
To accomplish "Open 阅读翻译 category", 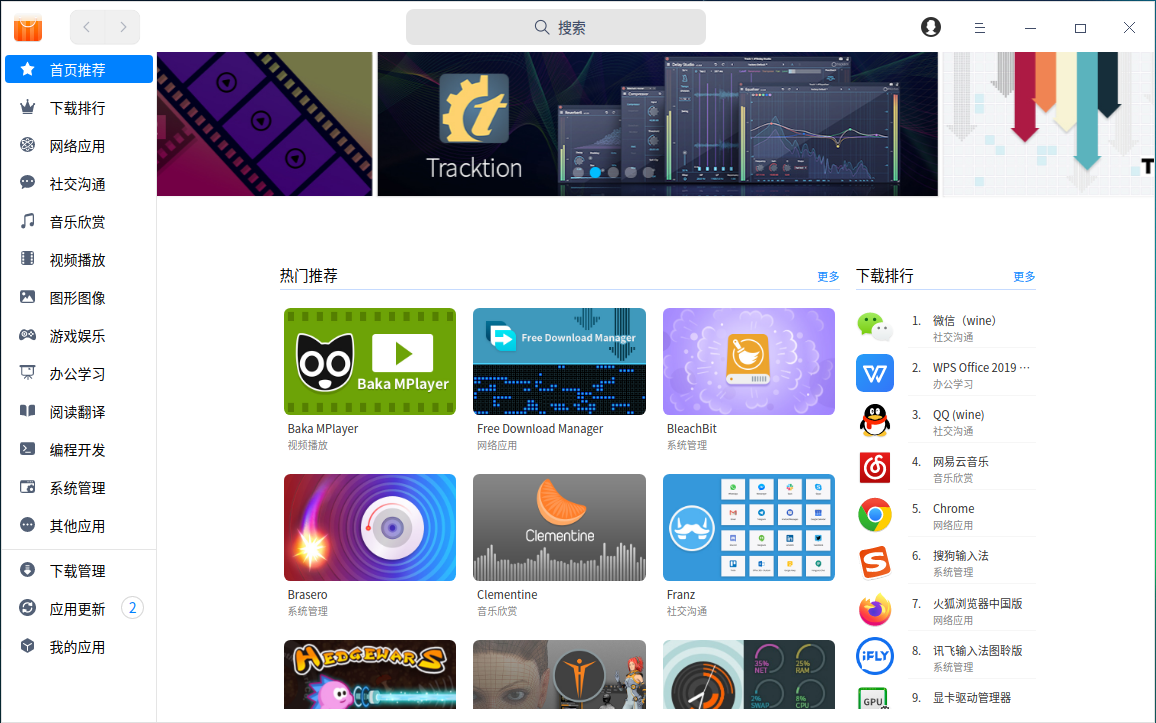I will pos(79,412).
